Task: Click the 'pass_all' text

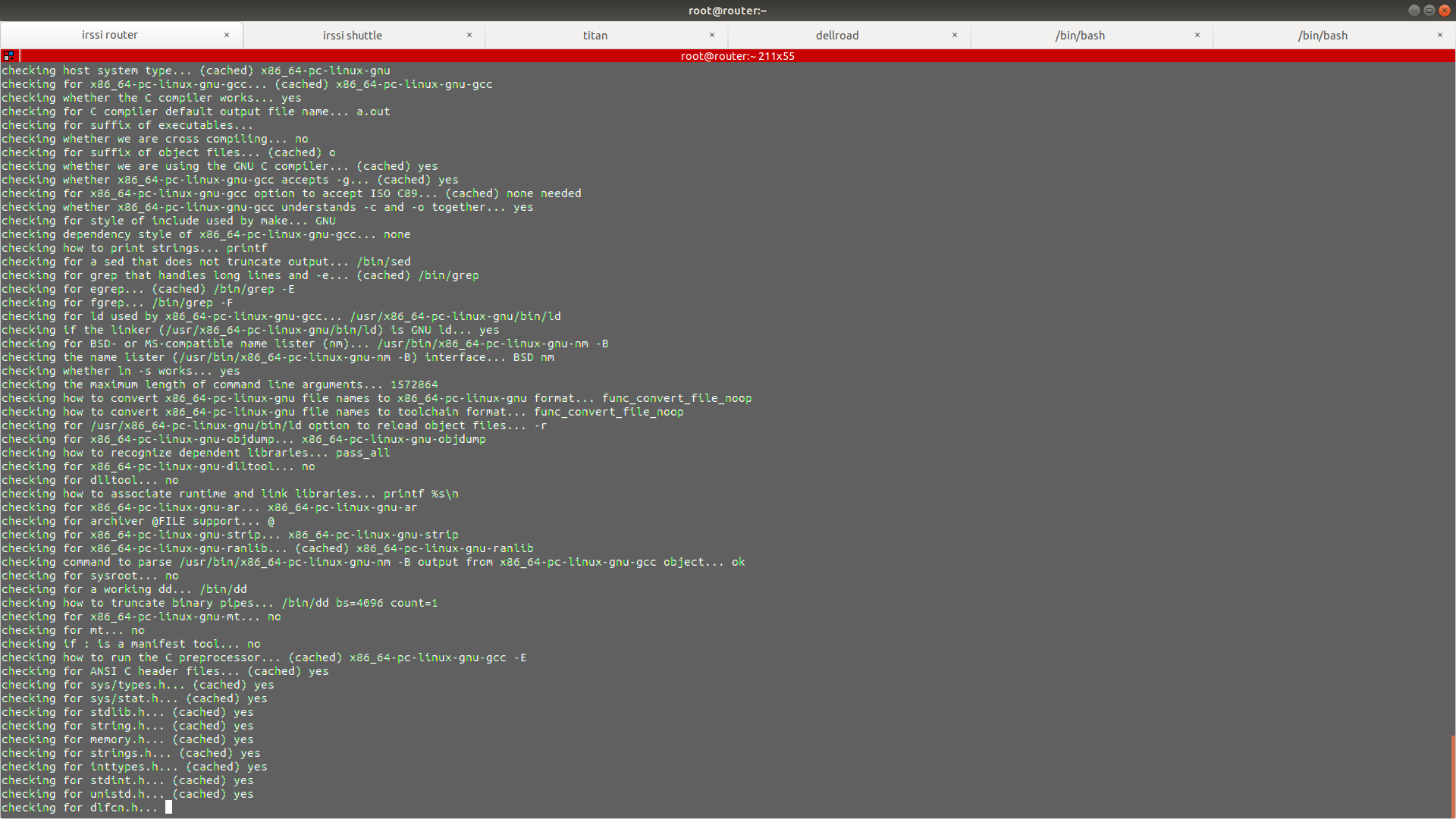Action: coord(362,453)
